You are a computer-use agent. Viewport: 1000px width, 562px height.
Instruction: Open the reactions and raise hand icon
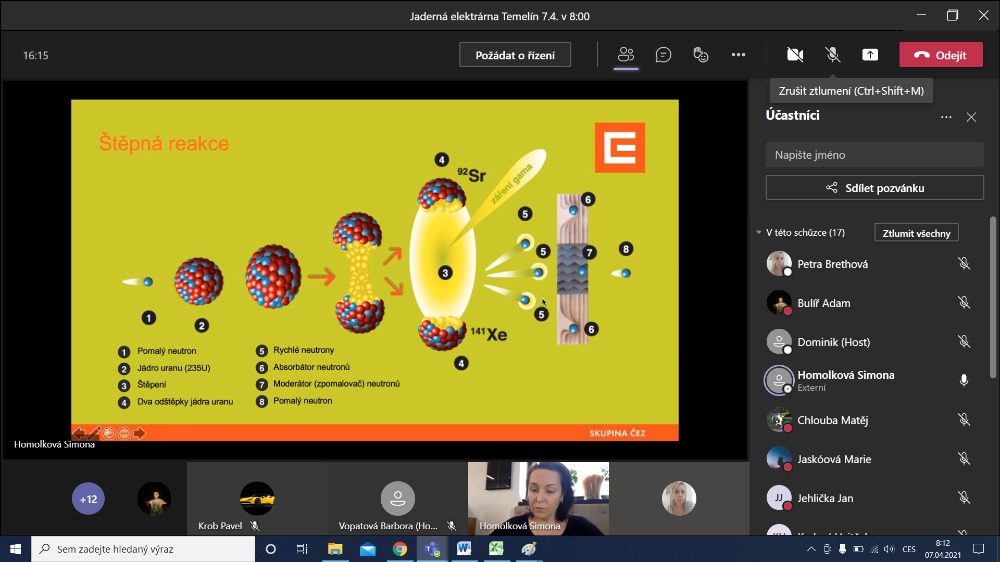tap(701, 55)
